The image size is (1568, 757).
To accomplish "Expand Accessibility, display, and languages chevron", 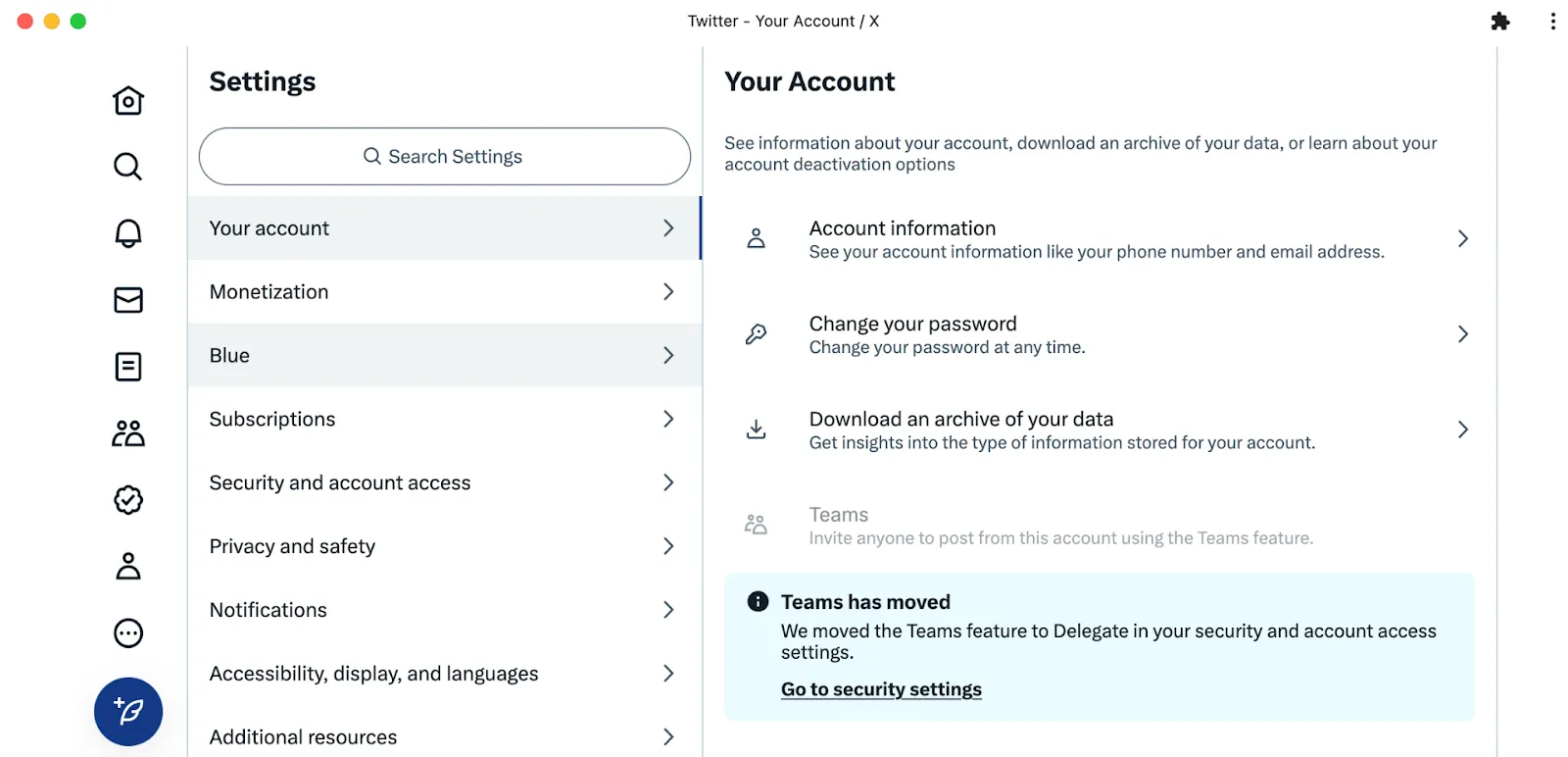I will (668, 674).
